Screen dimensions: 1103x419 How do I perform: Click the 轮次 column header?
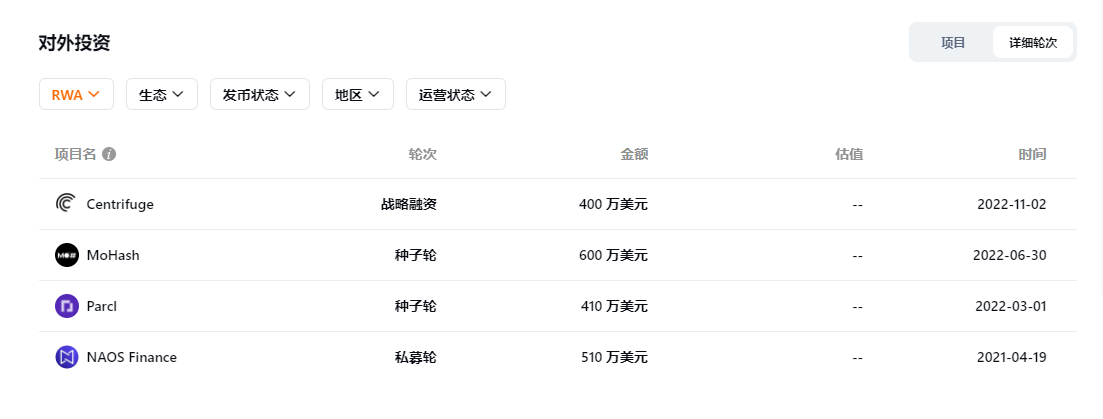[422, 154]
